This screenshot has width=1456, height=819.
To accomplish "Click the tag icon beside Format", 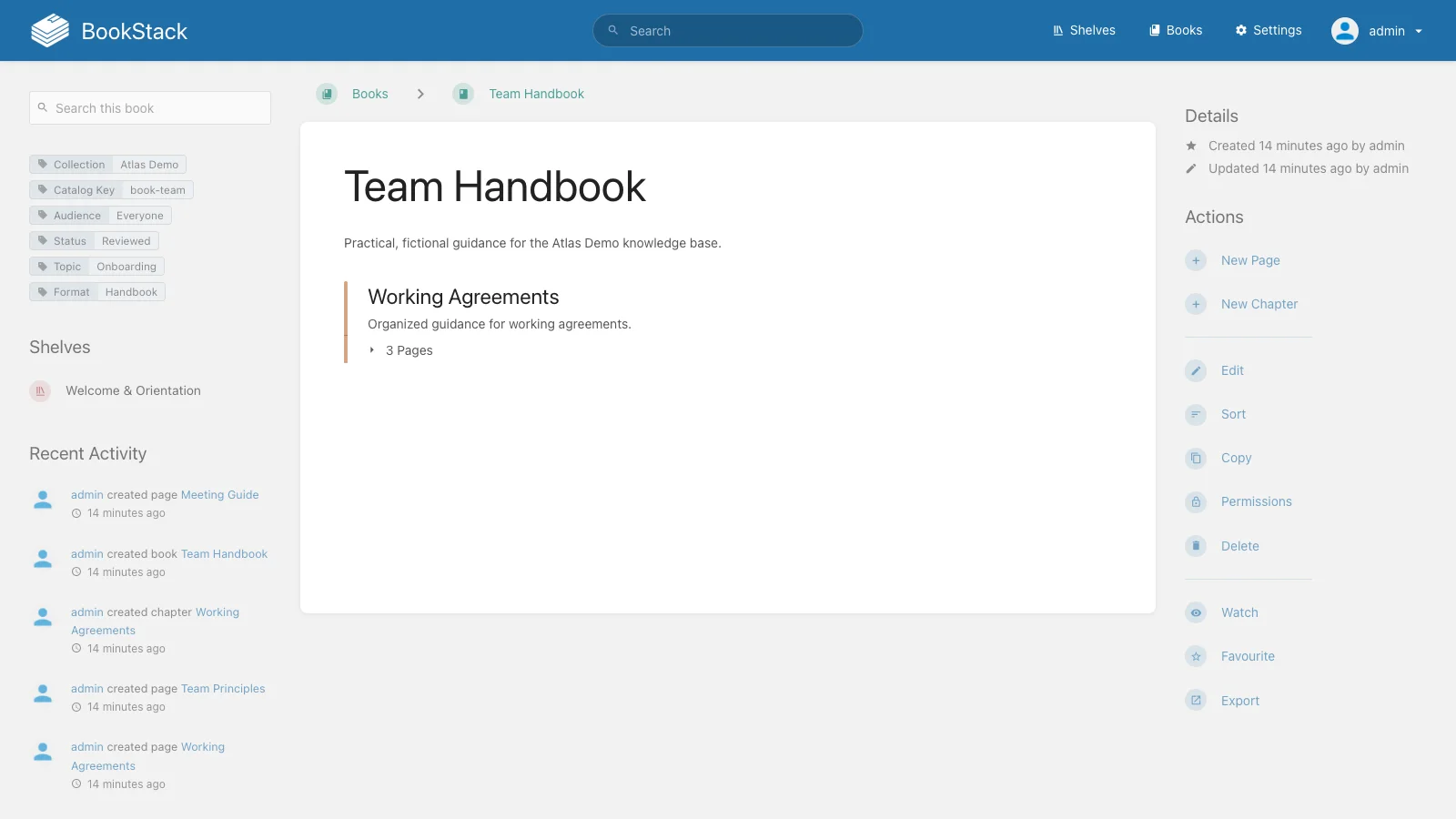I will [x=42, y=291].
